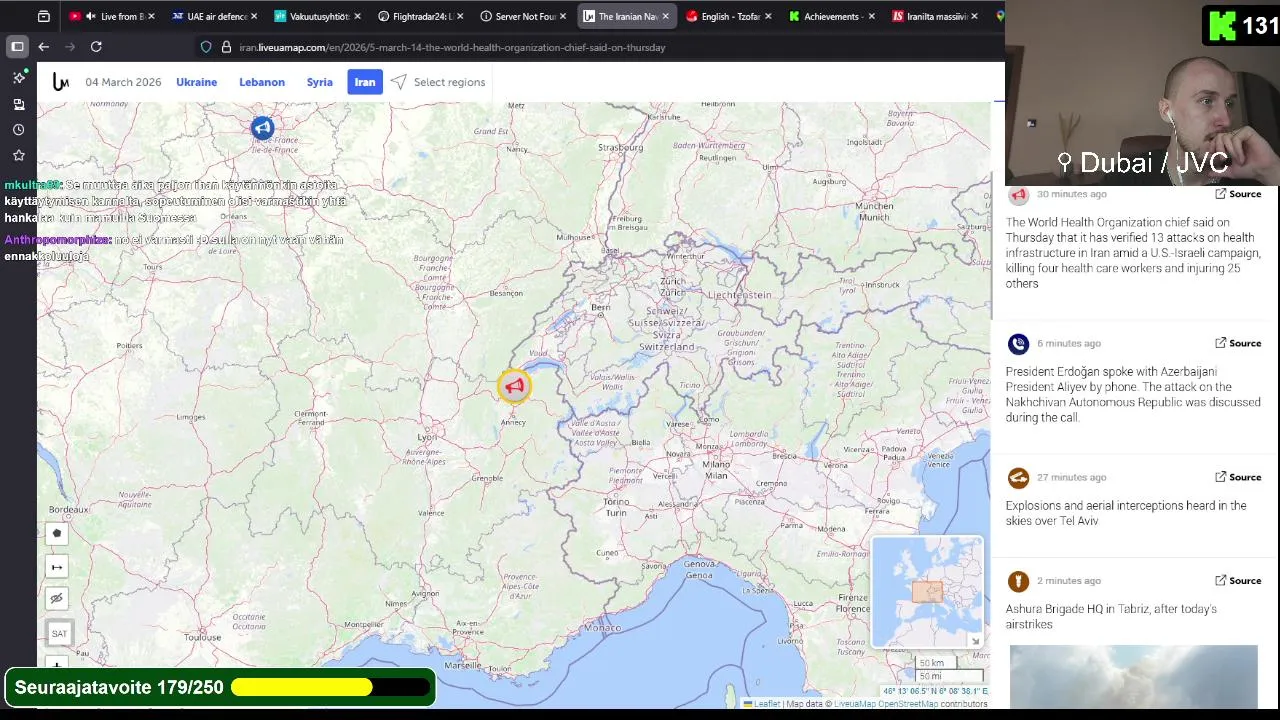Screen dimensions: 1280x720
Task: Open Source link for Tel Aviv explosions post
Action: [1238, 477]
